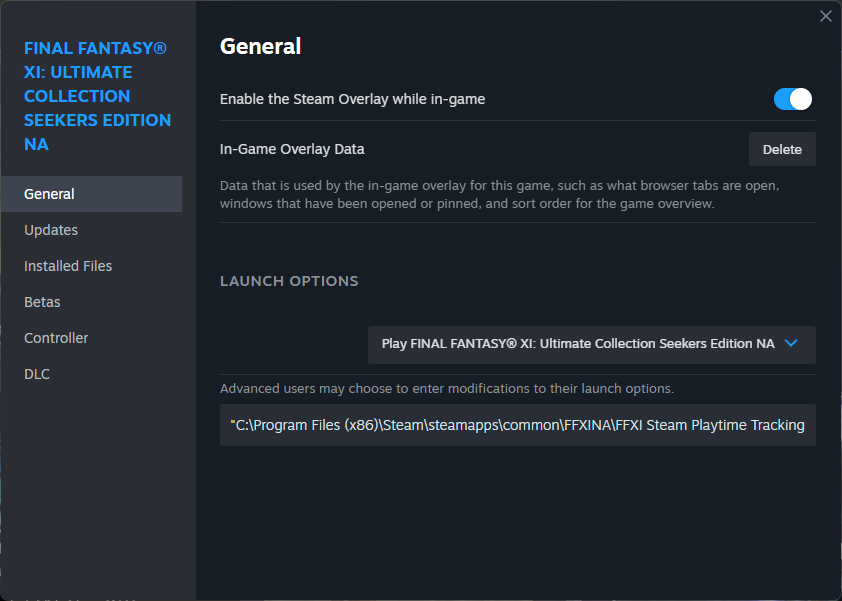842x601 pixels.
Task: Delete the In-Game Overlay Data
Action: point(782,149)
